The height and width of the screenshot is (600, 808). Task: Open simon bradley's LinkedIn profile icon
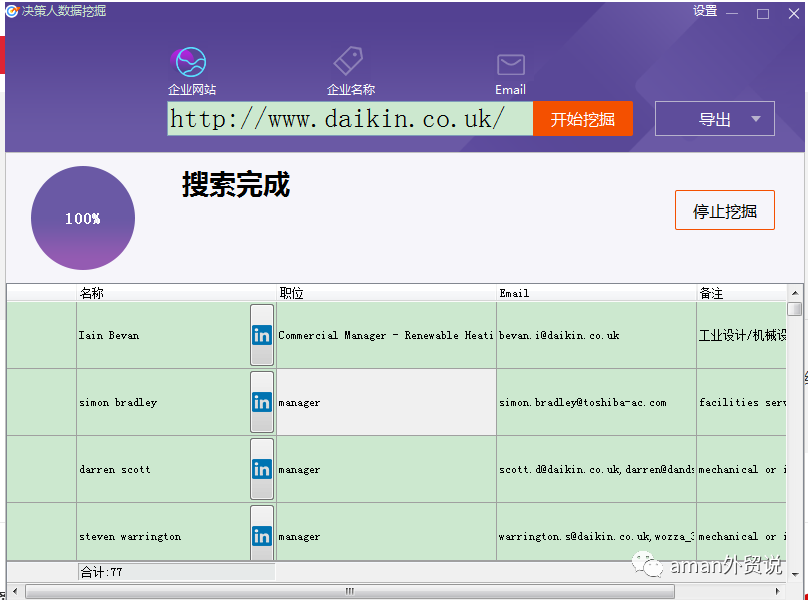tap(262, 402)
